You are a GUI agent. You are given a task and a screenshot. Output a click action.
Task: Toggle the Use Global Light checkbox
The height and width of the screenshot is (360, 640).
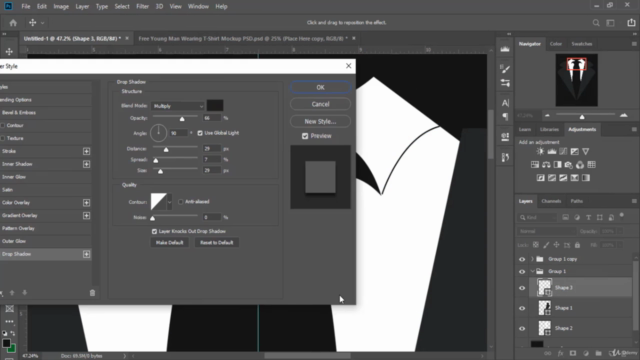pyautogui.click(x=200, y=133)
